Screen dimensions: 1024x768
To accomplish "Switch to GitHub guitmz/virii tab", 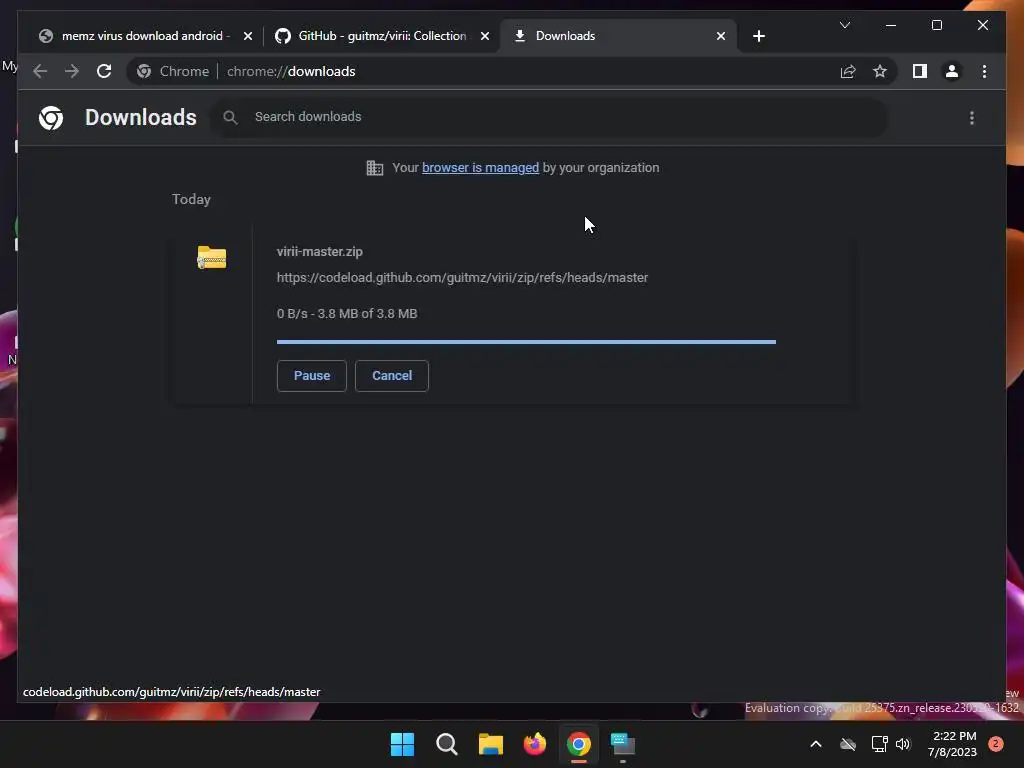I will coord(381,36).
